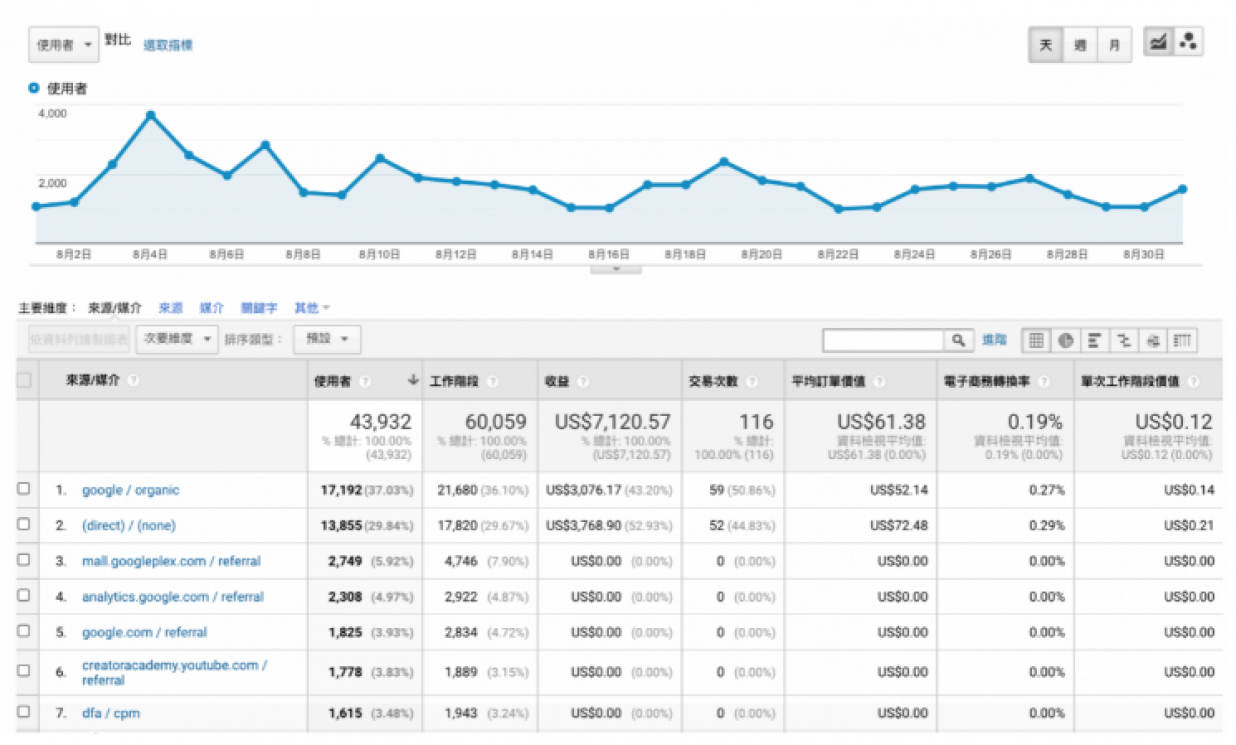Image resolution: width=1236 pixels, height=745 pixels.
Task: Select the pie chart percentage view icon
Action: 1066,341
